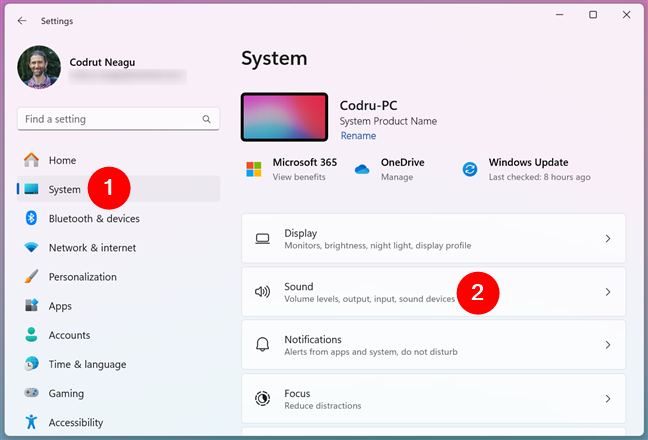Open the Sound settings title
This screenshot has height=440, width=648.
(299, 286)
